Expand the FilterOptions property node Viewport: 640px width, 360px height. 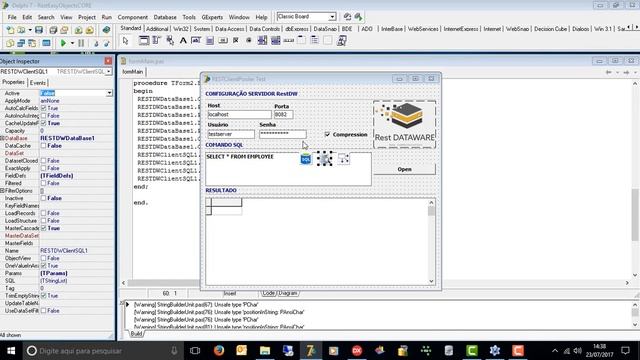[x=2, y=191]
